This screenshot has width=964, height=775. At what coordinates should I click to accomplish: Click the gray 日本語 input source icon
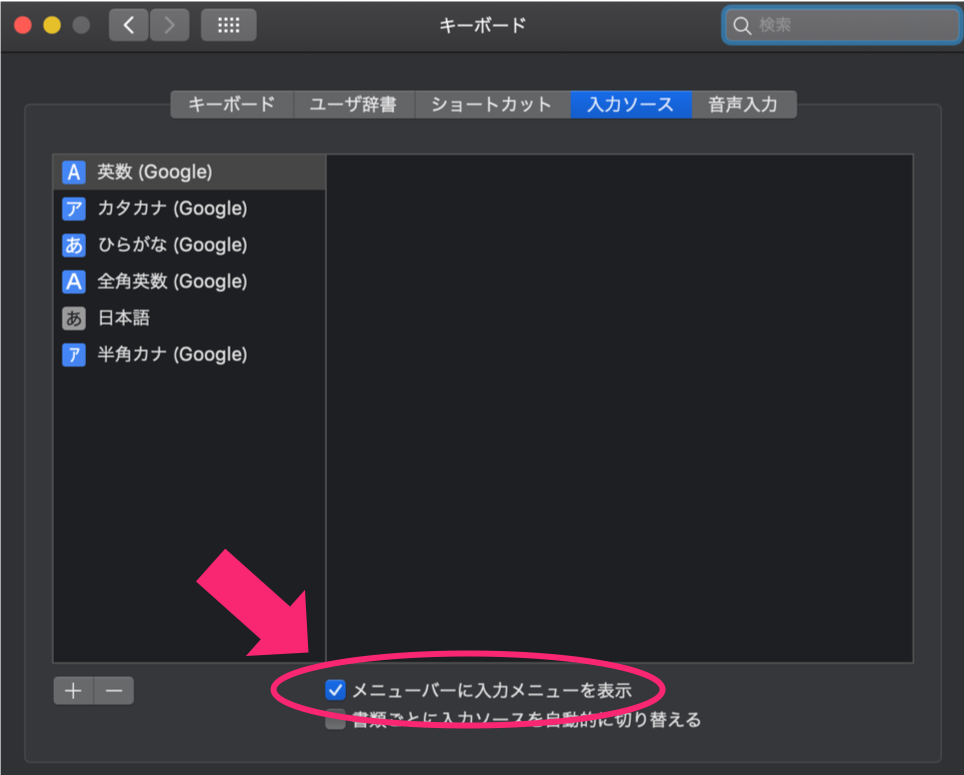tap(73, 318)
